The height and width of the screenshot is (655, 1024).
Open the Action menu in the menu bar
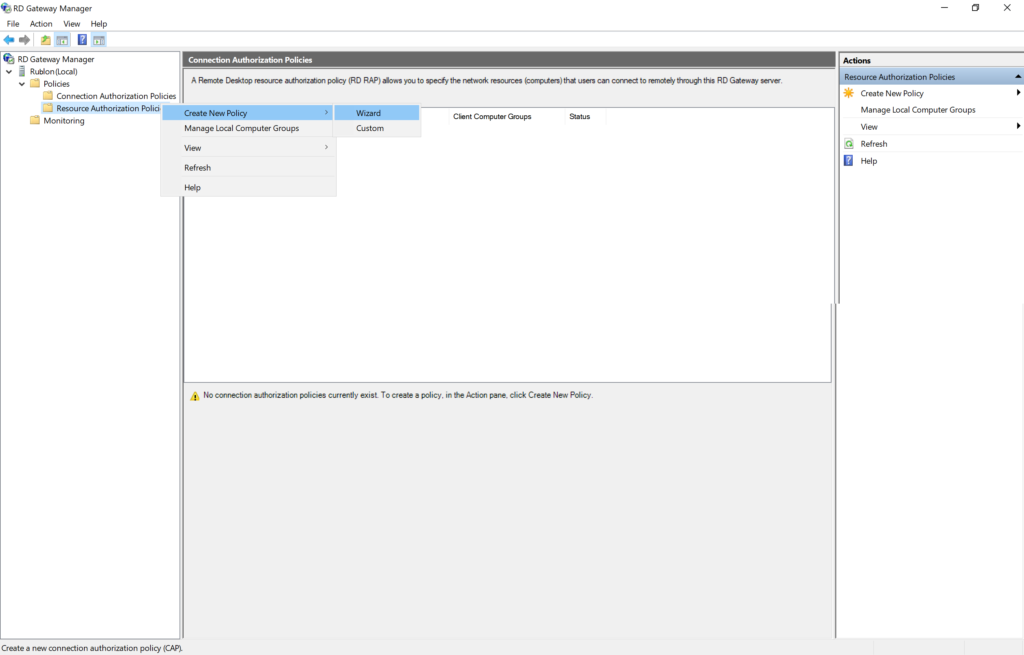click(x=40, y=23)
